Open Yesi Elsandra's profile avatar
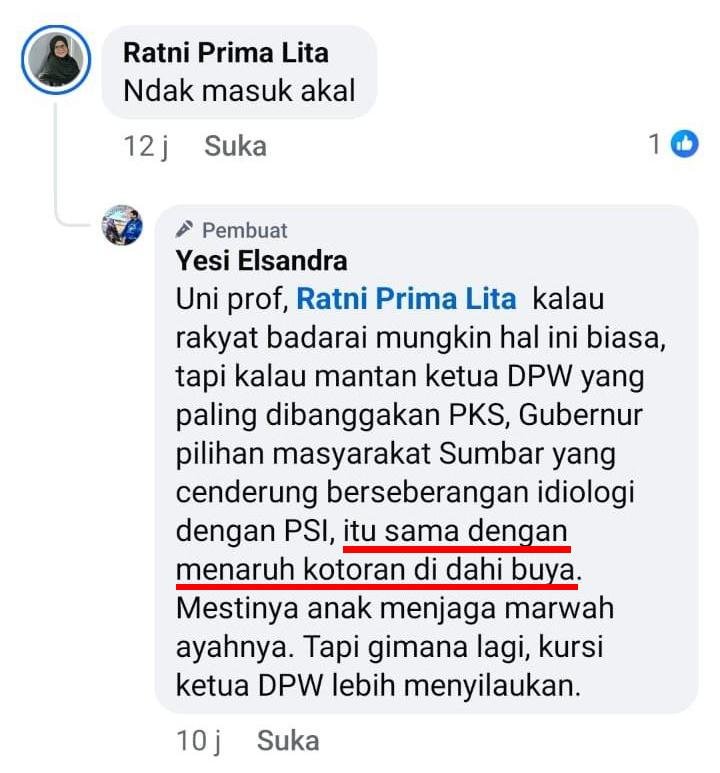Screen dimensions: 720x773 point(122,225)
